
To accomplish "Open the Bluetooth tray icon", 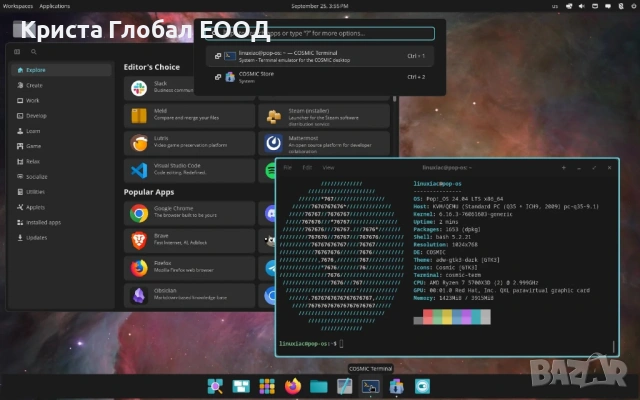I will pos(621,6).
